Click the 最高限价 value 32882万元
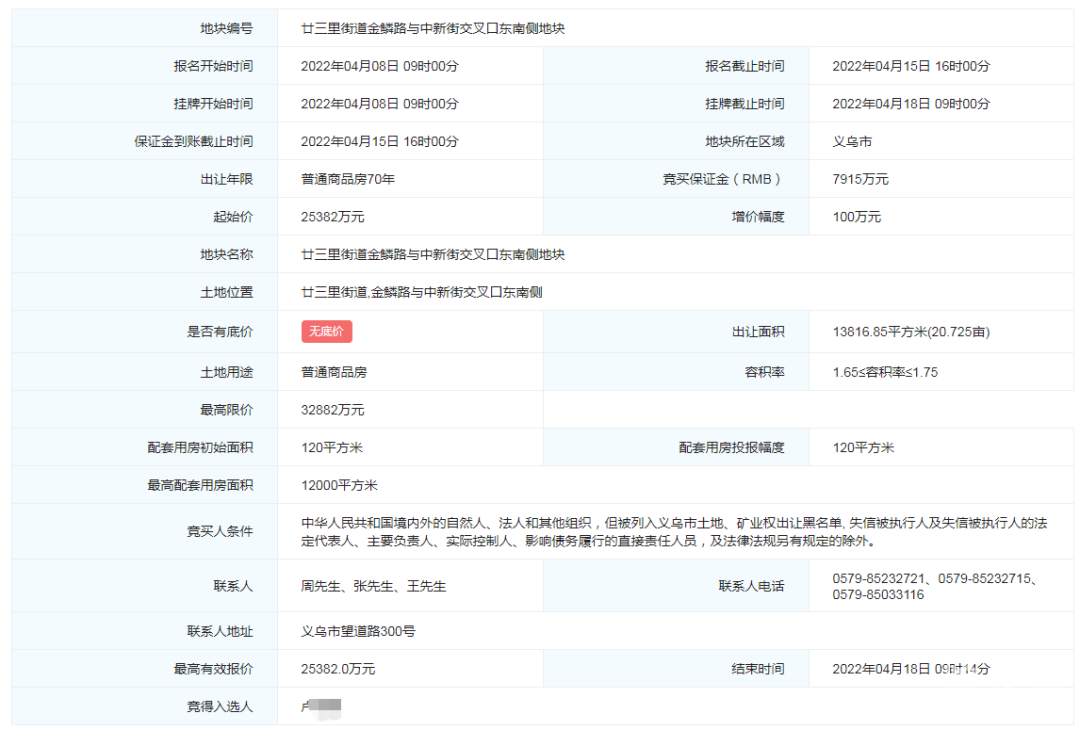Viewport: 1080px width, 730px height. (333, 410)
